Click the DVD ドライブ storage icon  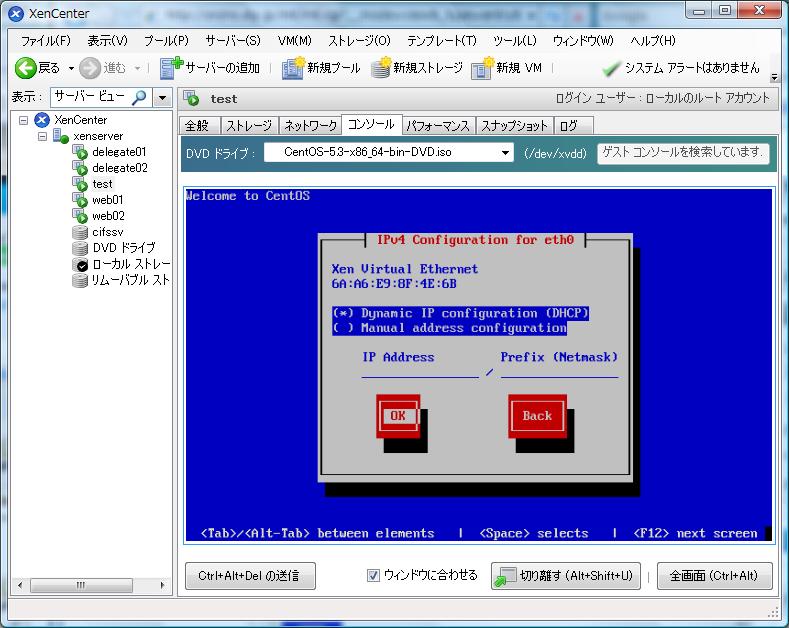(80, 248)
